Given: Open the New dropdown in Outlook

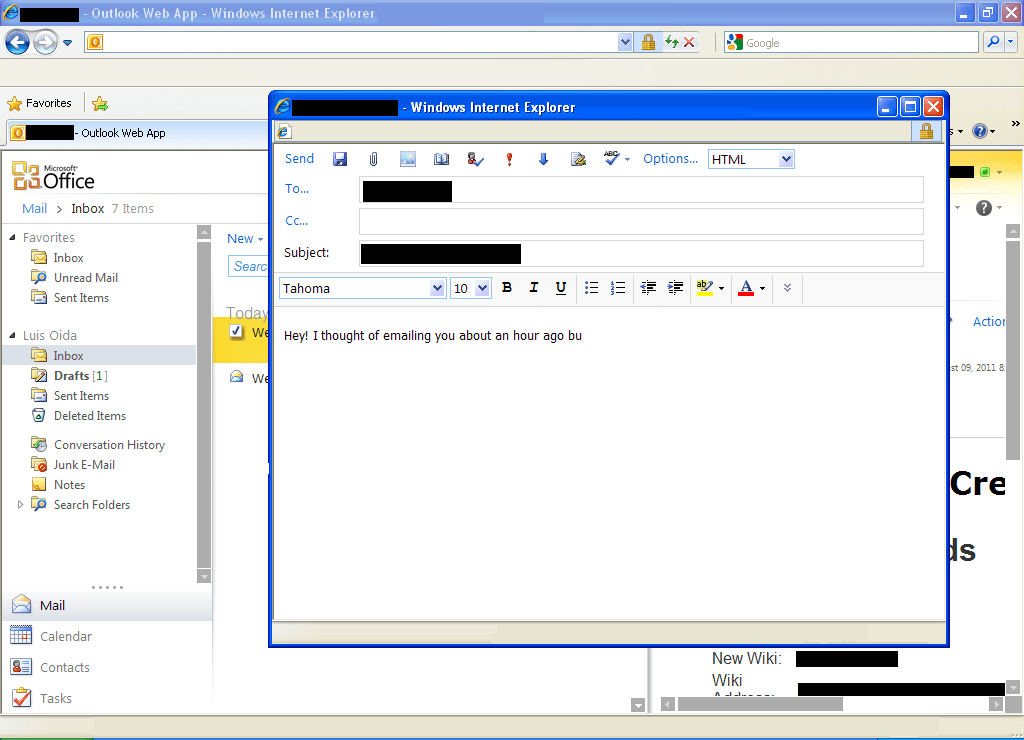Looking at the screenshot, I should tap(245, 239).
